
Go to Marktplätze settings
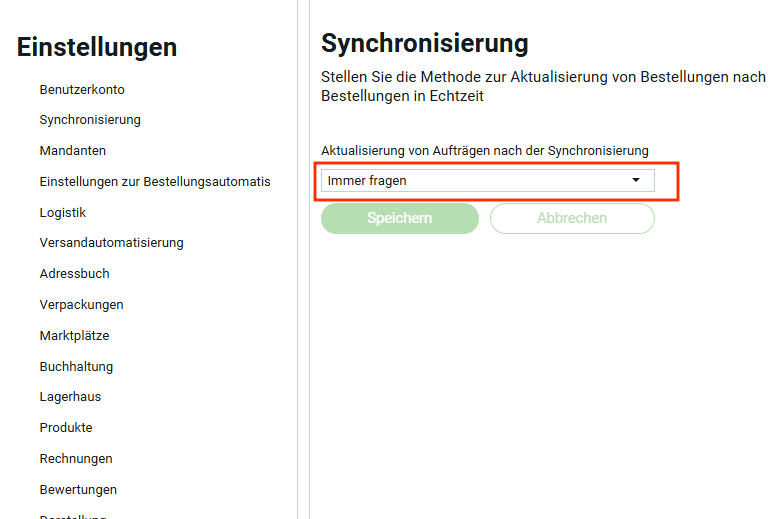click(75, 336)
